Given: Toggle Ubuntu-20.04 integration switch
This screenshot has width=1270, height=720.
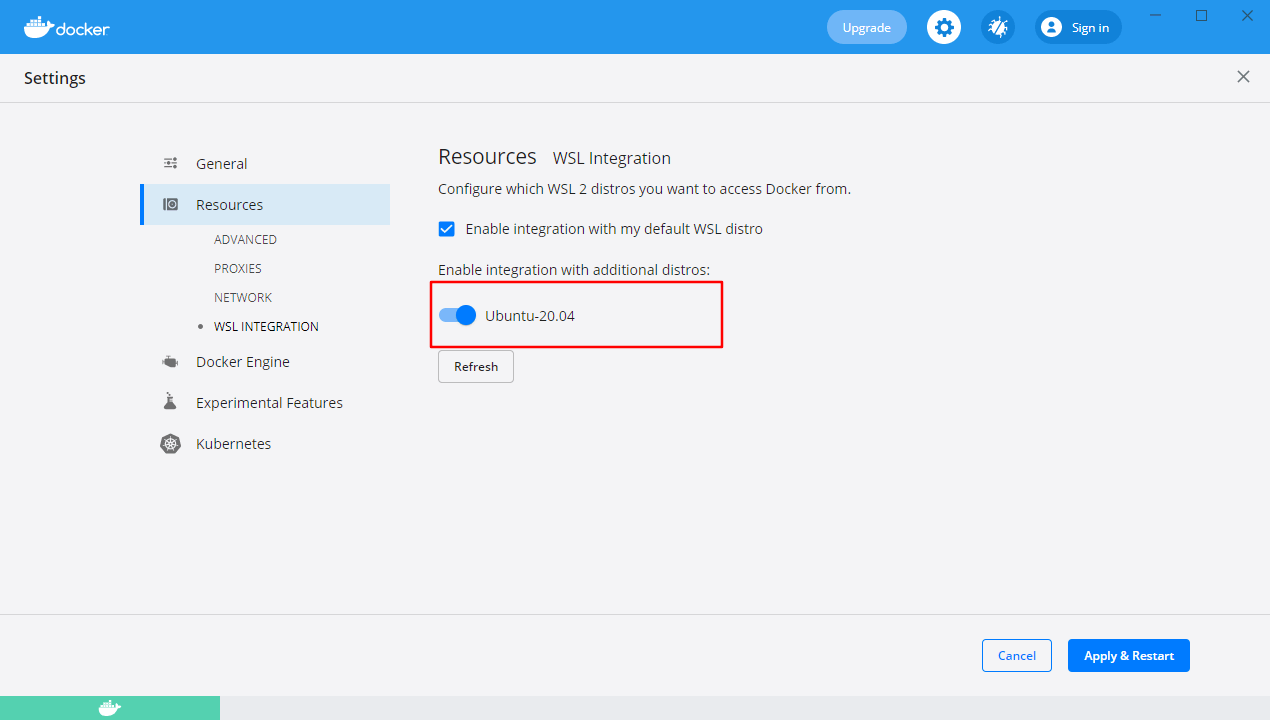Looking at the screenshot, I should tap(457, 316).
